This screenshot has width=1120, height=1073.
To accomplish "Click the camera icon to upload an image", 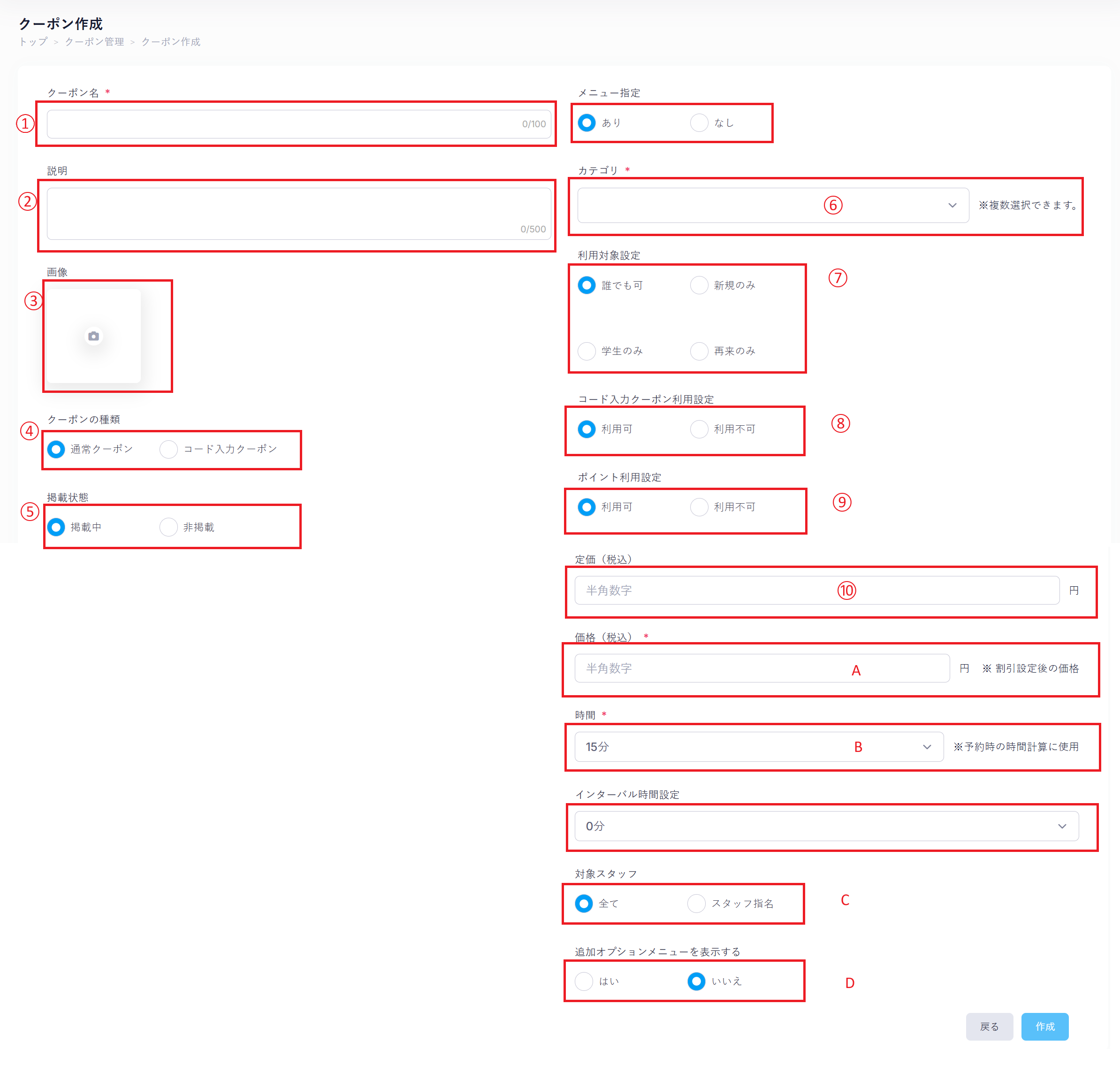I will 94,336.
